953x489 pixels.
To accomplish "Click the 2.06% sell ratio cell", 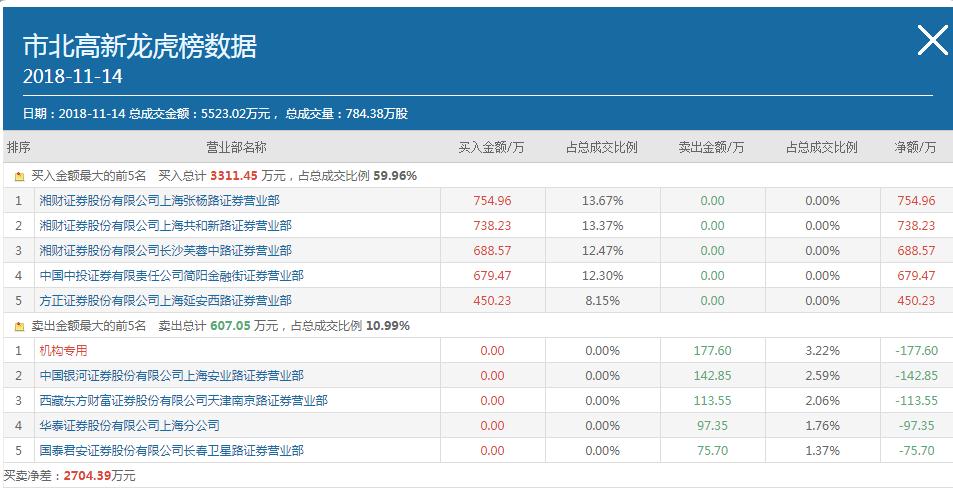I will pyautogui.click(x=822, y=400).
